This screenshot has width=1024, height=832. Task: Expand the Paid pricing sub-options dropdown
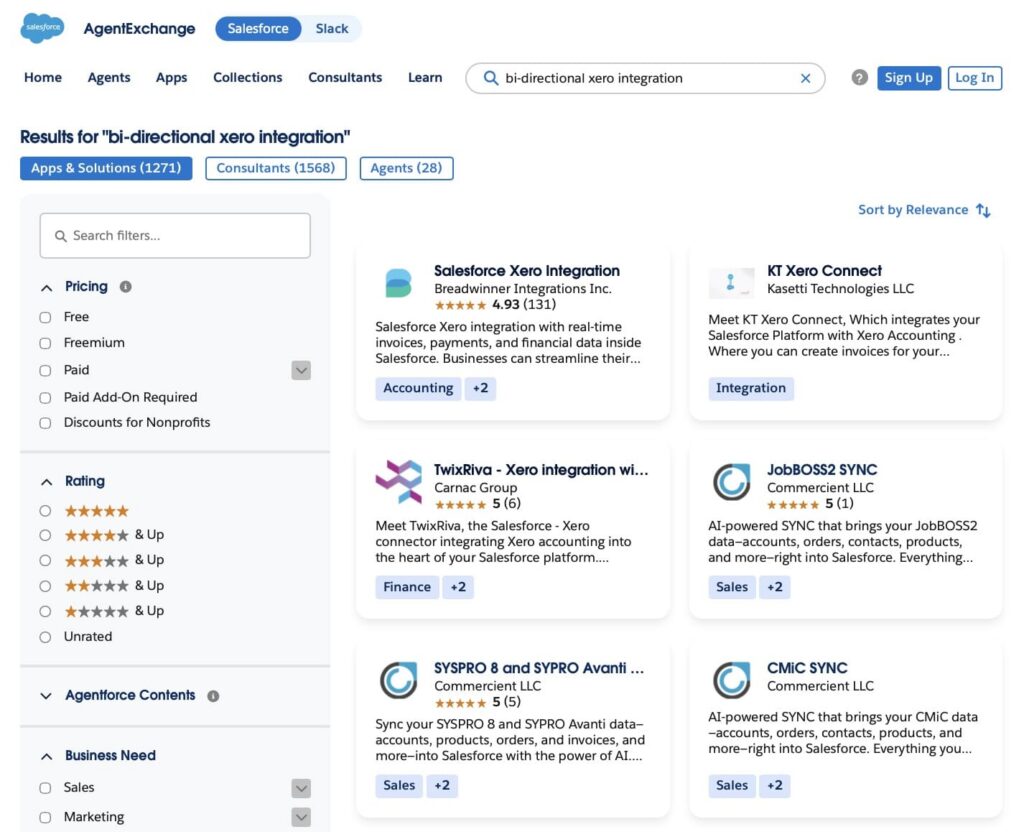pyautogui.click(x=301, y=371)
